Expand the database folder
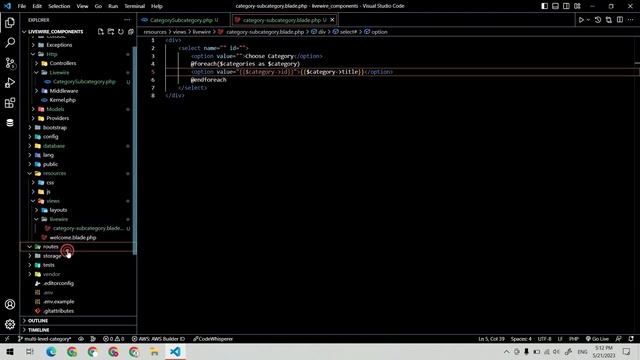Image resolution: width=640 pixels, height=360 pixels. (53, 146)
